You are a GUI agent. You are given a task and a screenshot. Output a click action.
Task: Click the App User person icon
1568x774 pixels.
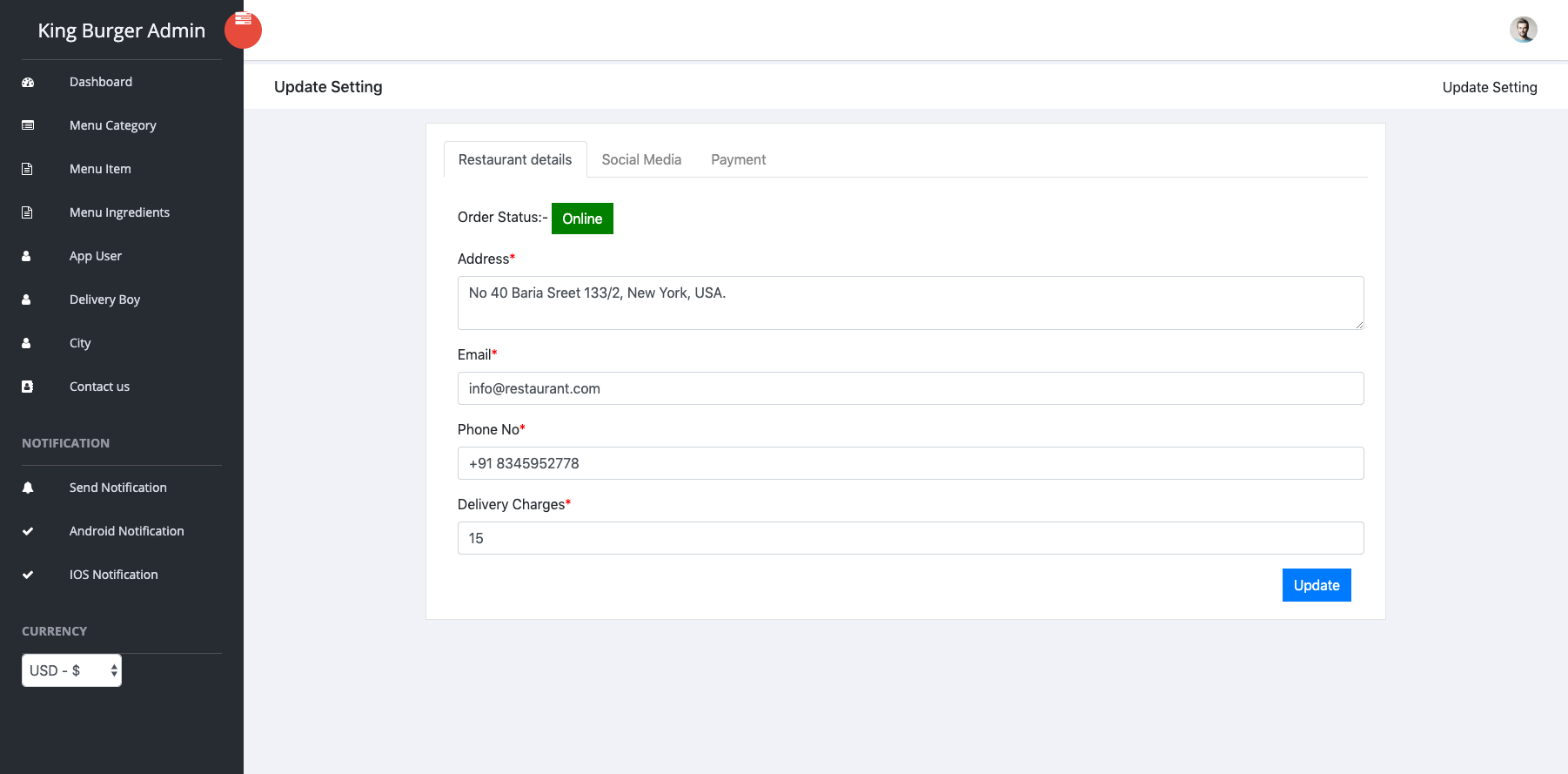click(x=26, y=256)
